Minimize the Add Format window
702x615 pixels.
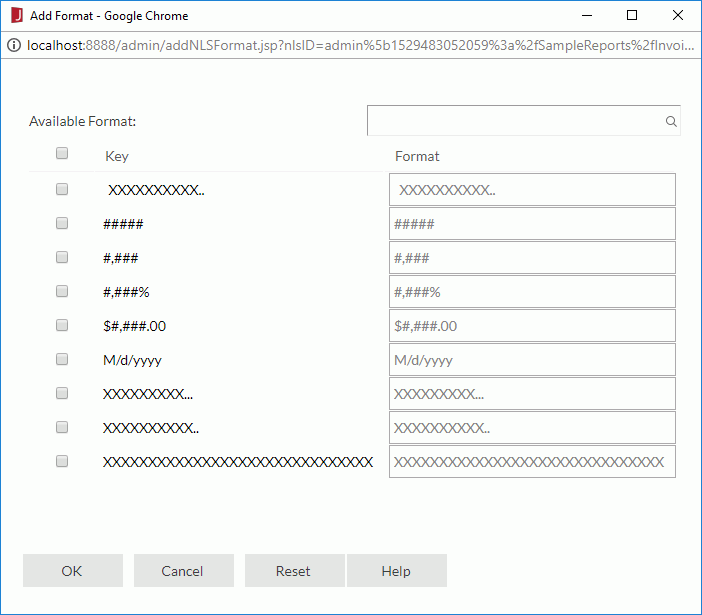pos(587,15)
